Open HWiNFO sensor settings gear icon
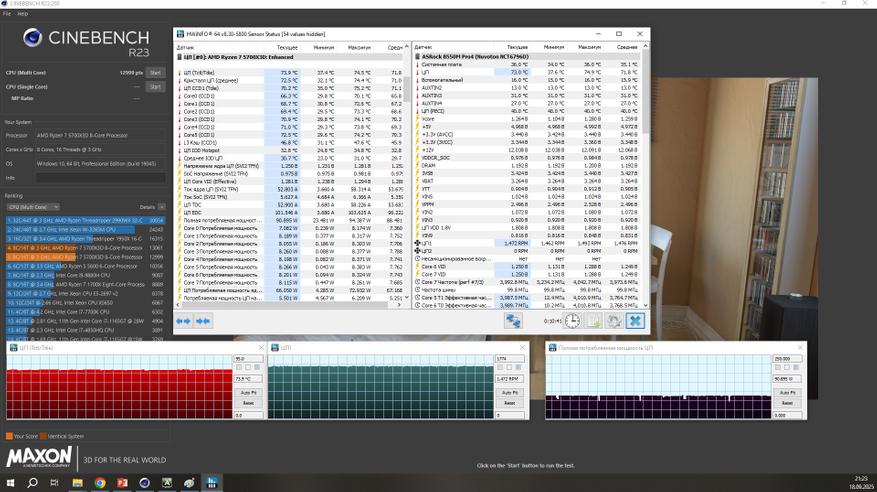The width and height of the screenshot is (877, 492). coord(614,321)
